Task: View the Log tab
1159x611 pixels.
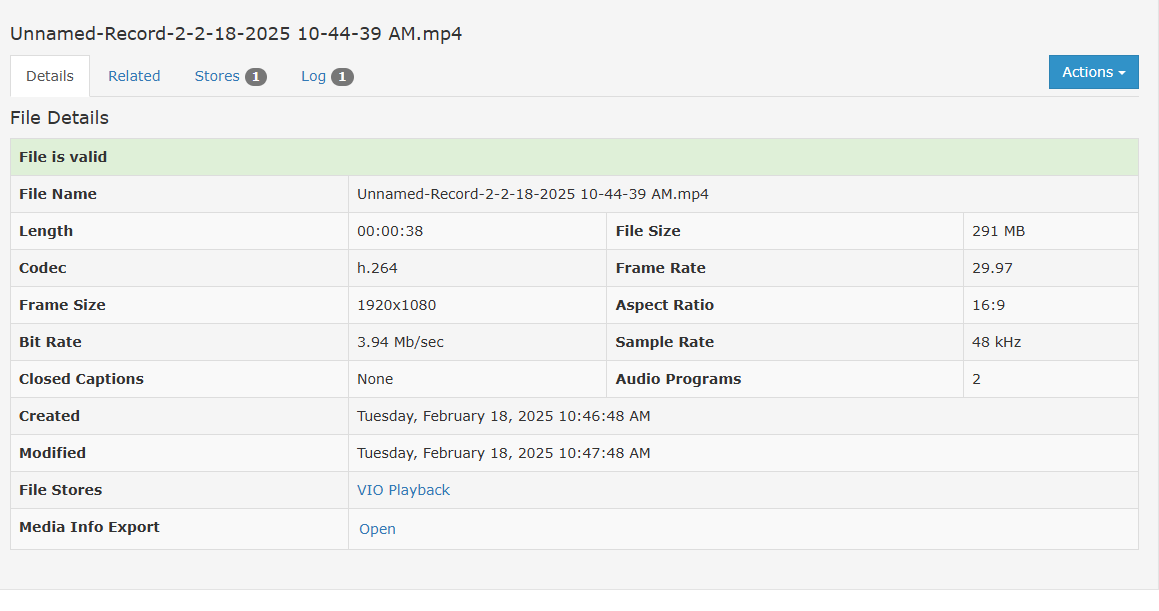Action: (x=312, y=75)
